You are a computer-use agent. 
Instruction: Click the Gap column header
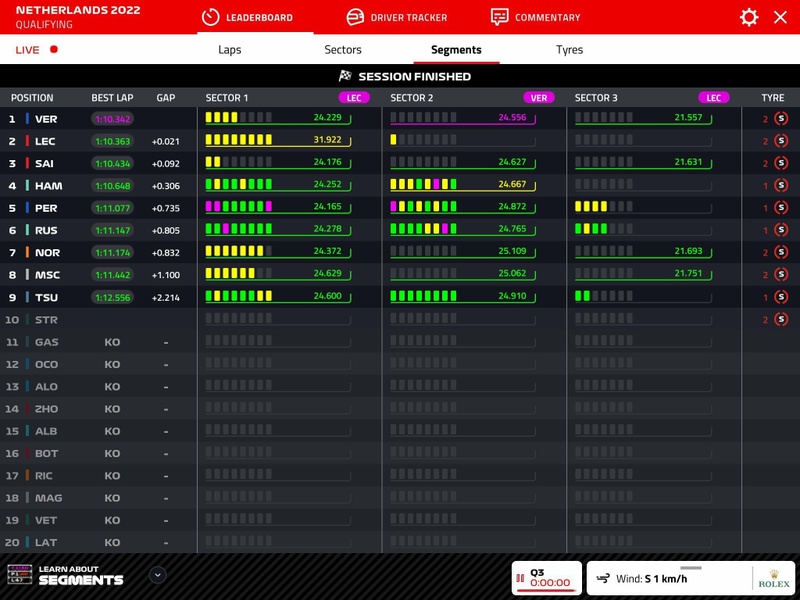[166, 98]
